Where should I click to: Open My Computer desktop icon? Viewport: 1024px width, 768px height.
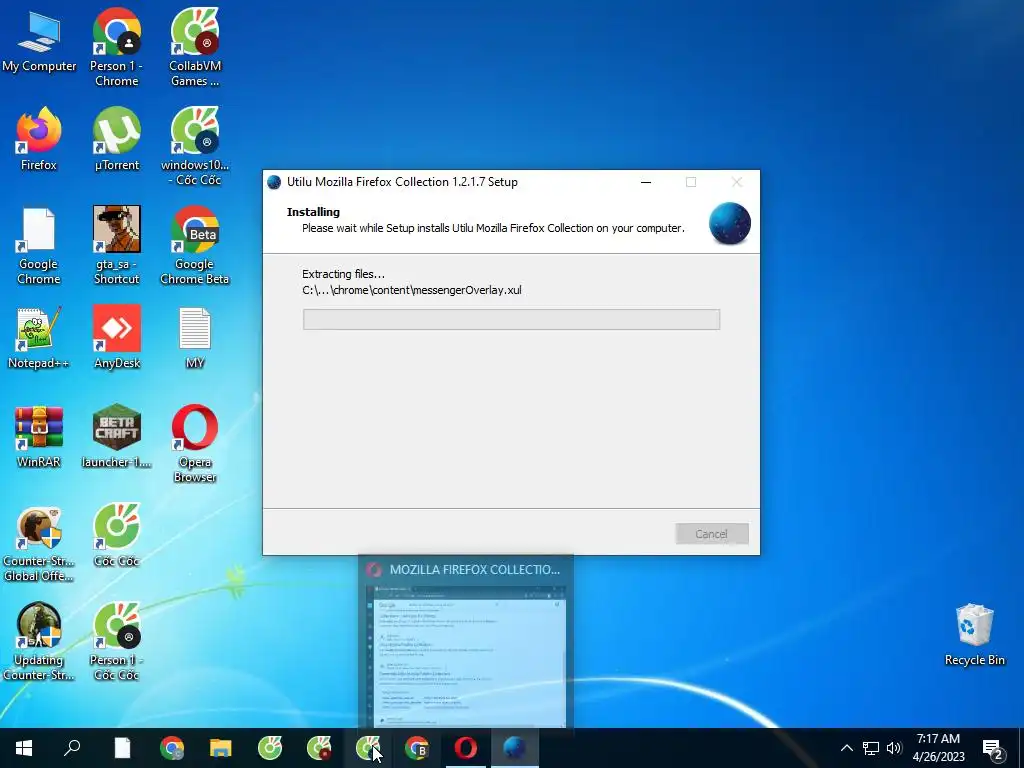[39, 40]
